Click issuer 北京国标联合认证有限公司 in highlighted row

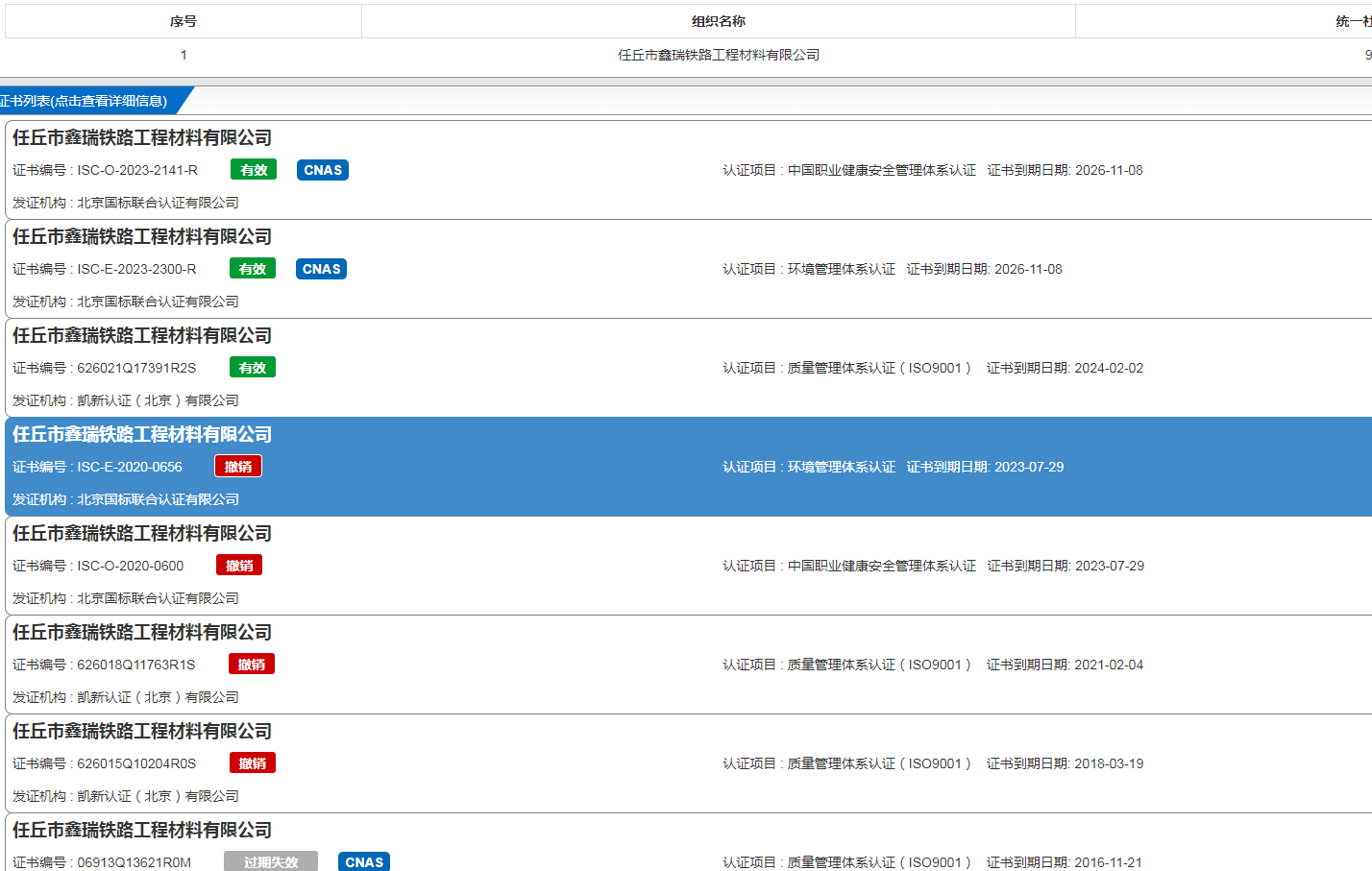click(158, 499)
